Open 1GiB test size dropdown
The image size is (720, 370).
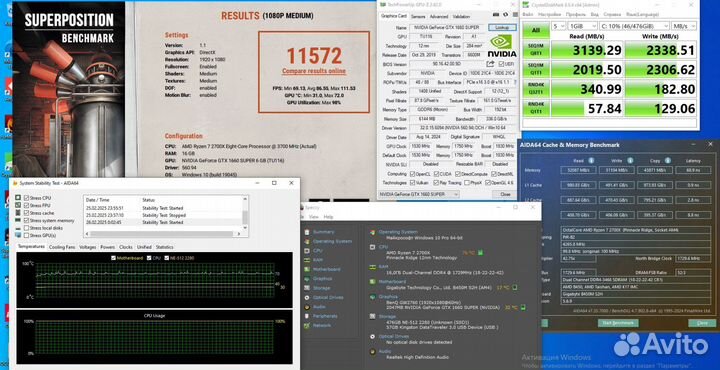tap(582, 26)
